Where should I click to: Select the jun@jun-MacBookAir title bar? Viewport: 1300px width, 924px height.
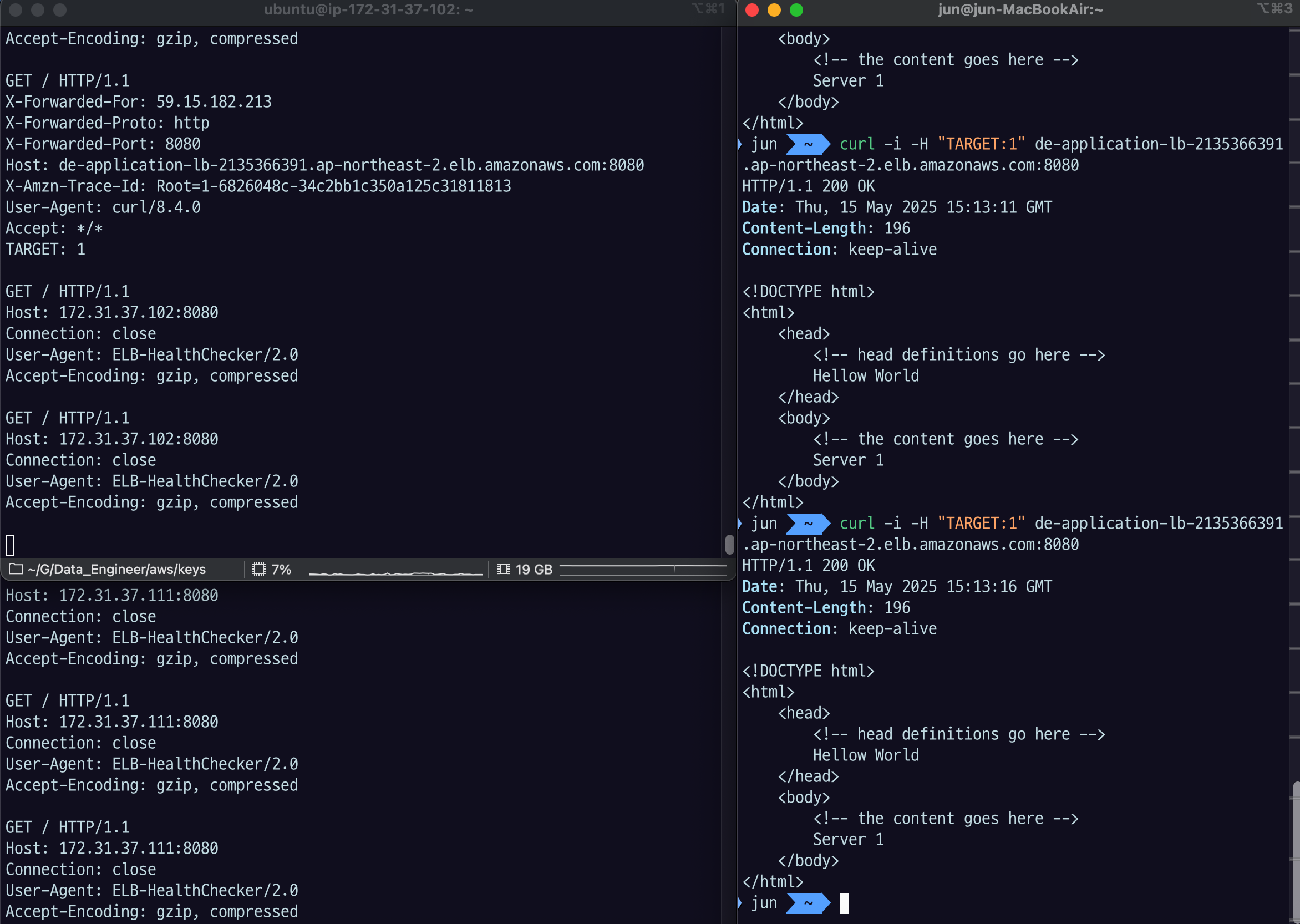pos(1019,9)
